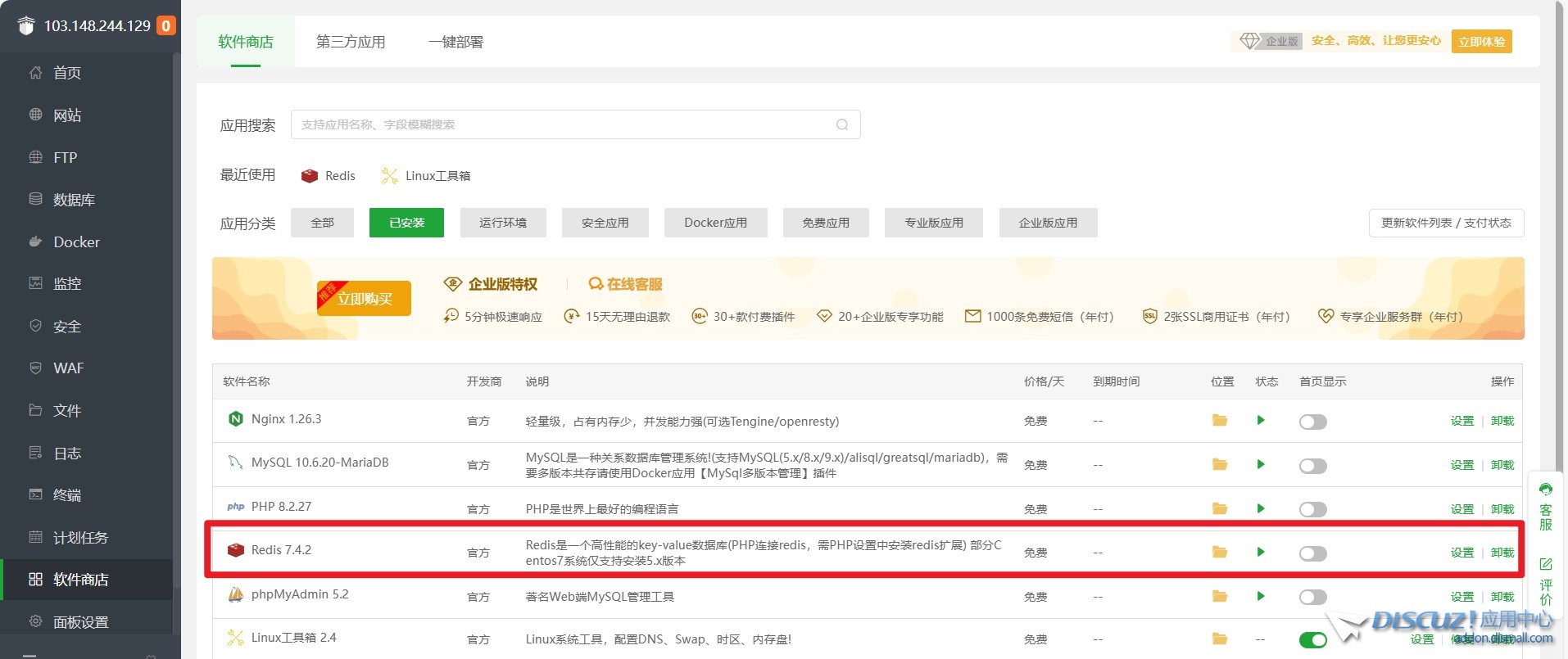Open Redis from recently used
Image resolution: width=1568 pixels, height=659 pixels.
(329, 176)
